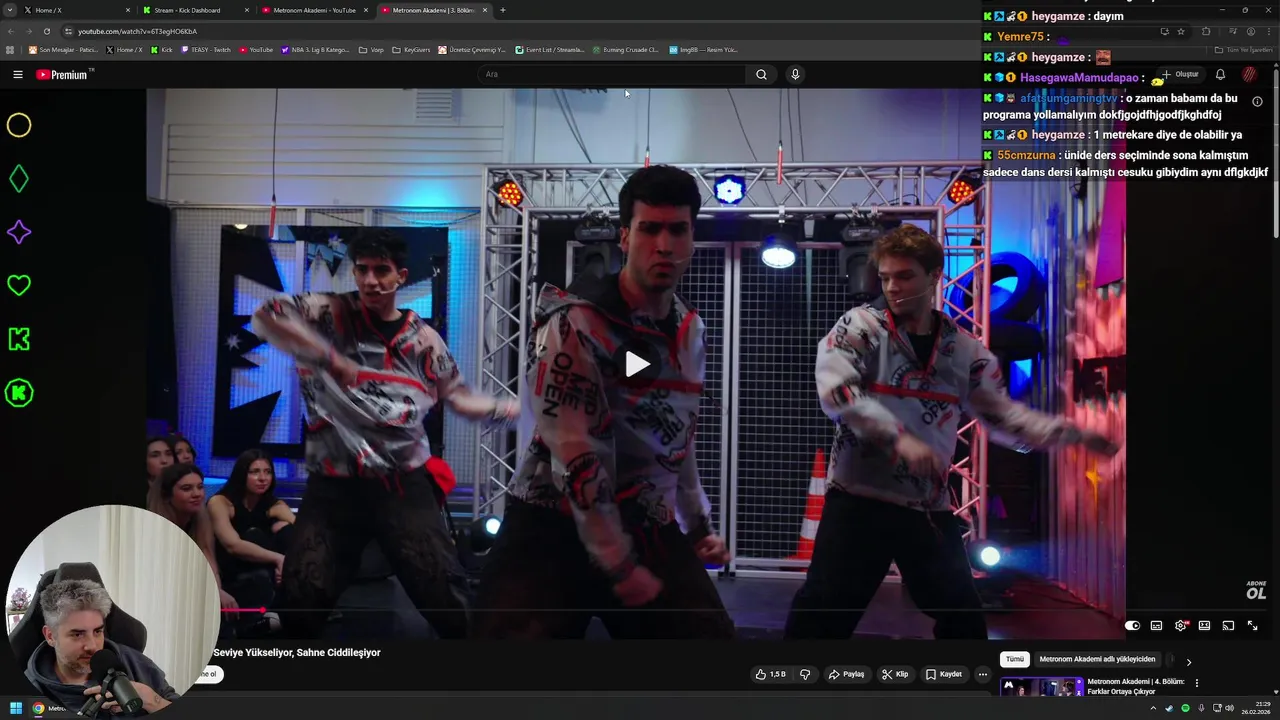Open the Vorp bookmarks folder
Image resolution: width=1280 pixels, height=720 pixels.
(371, 49)
